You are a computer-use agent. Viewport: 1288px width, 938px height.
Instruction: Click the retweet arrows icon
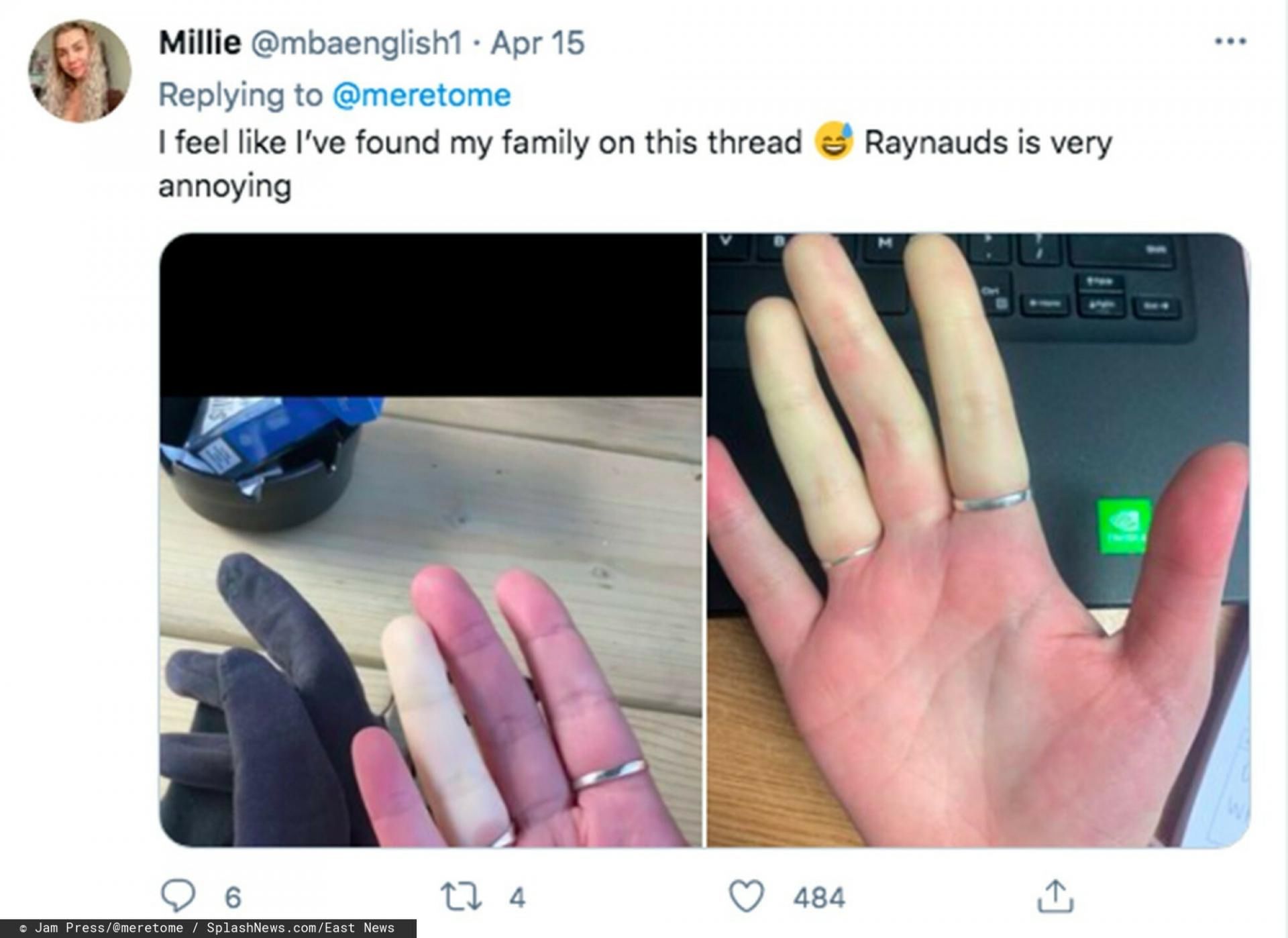(x=461, y=896)
